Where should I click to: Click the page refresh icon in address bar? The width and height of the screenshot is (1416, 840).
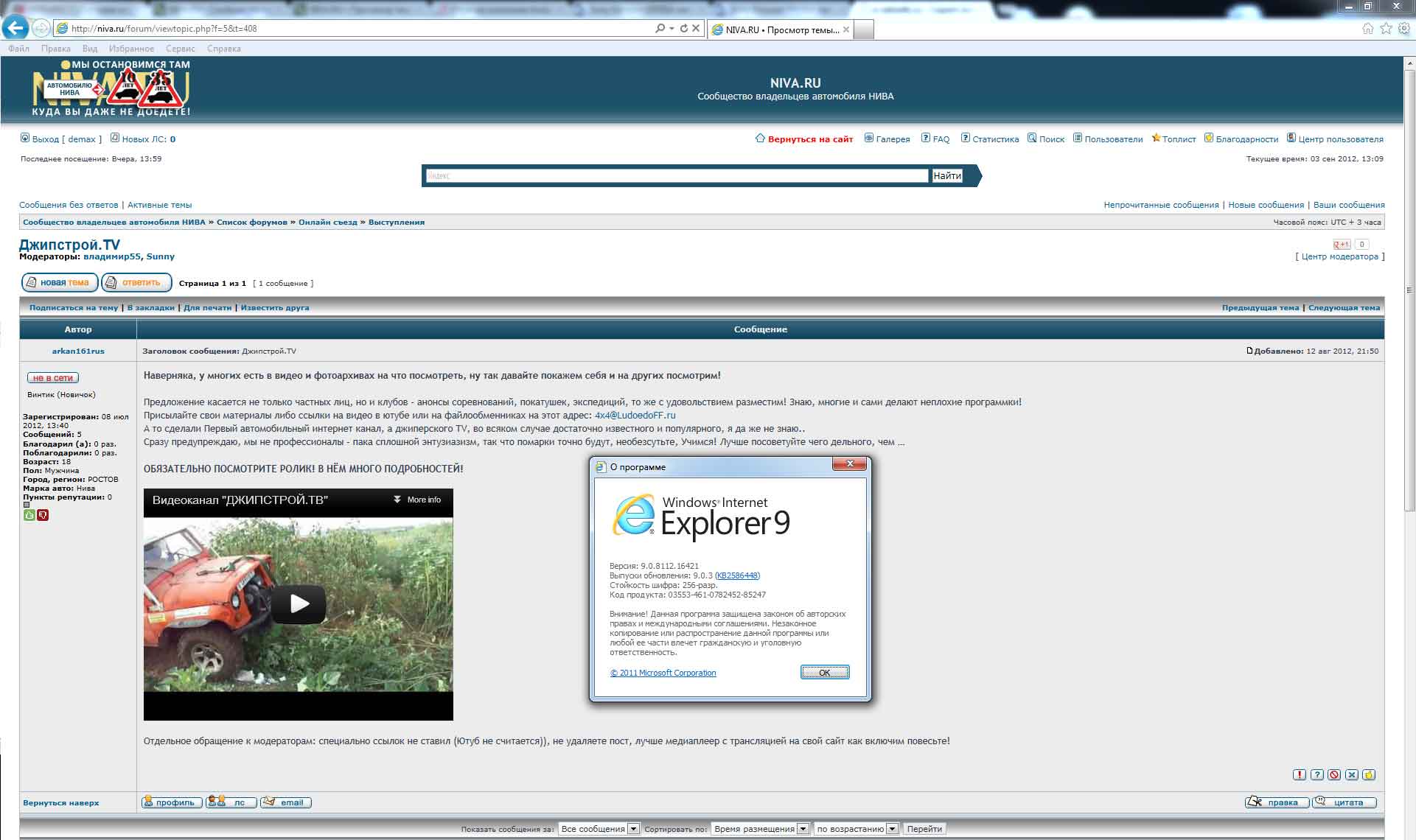[x=683, y=29]
